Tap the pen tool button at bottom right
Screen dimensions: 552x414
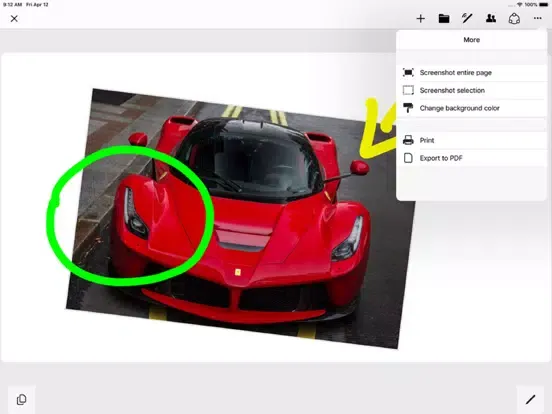point(530,400)
